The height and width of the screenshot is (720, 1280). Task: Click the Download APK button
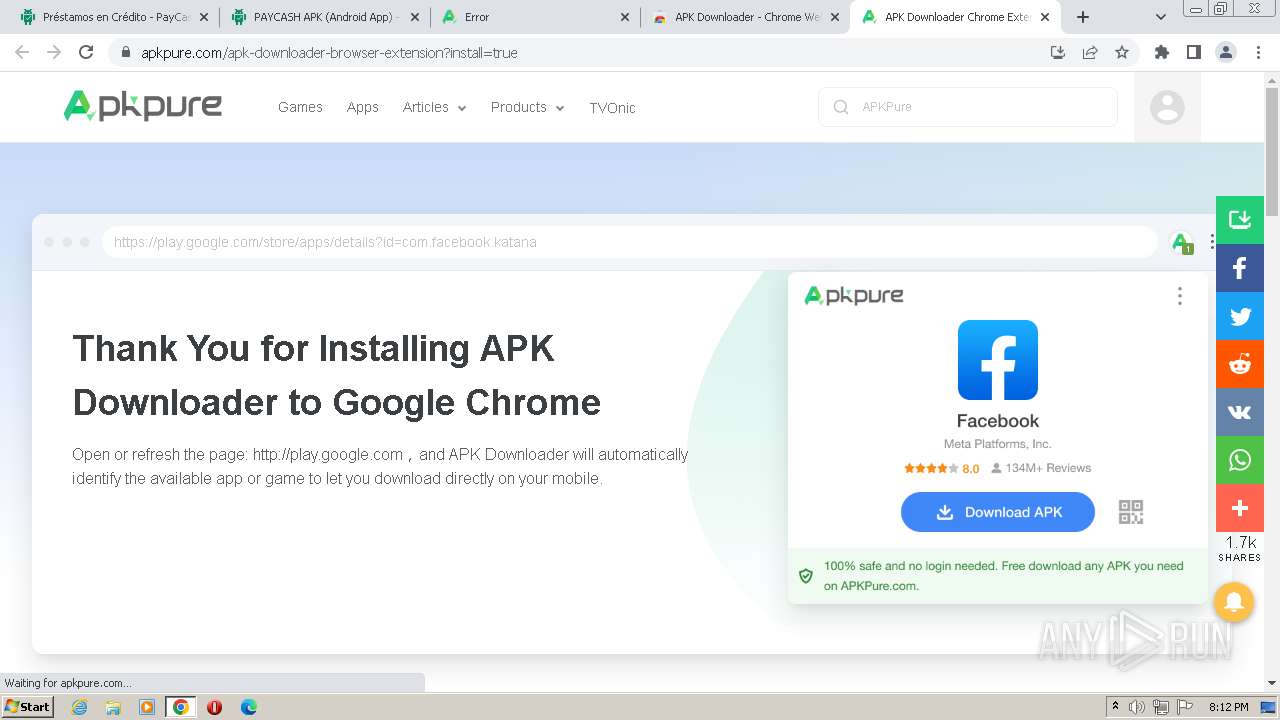point(998,512)
